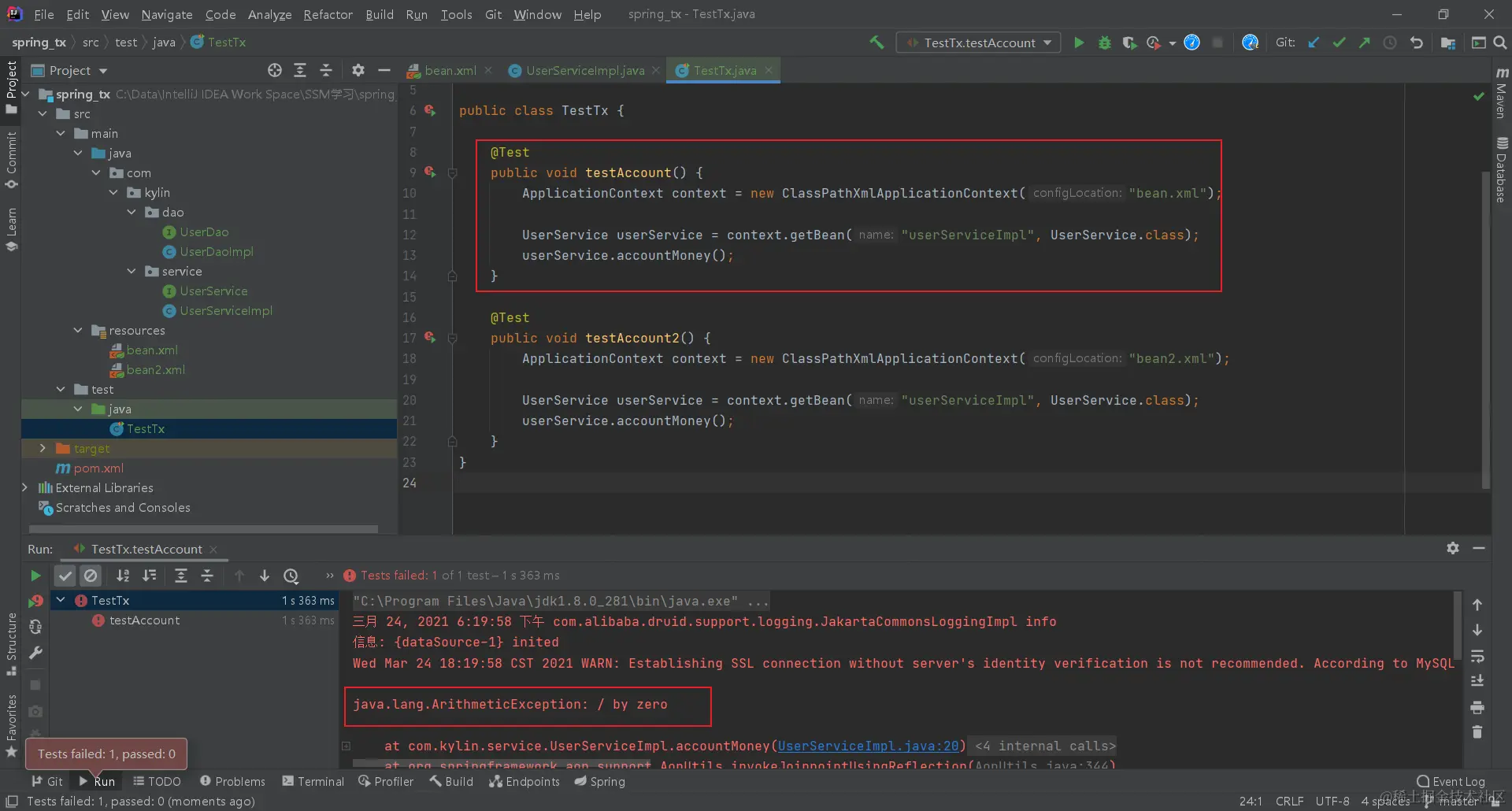
Task: Click Rerun Failed Tests icon in Run panel
Action: 35,602
